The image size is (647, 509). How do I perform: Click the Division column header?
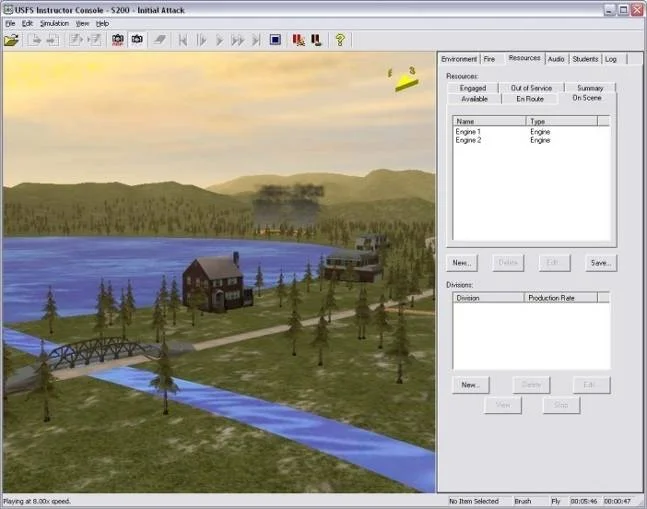tap(489, 298)
